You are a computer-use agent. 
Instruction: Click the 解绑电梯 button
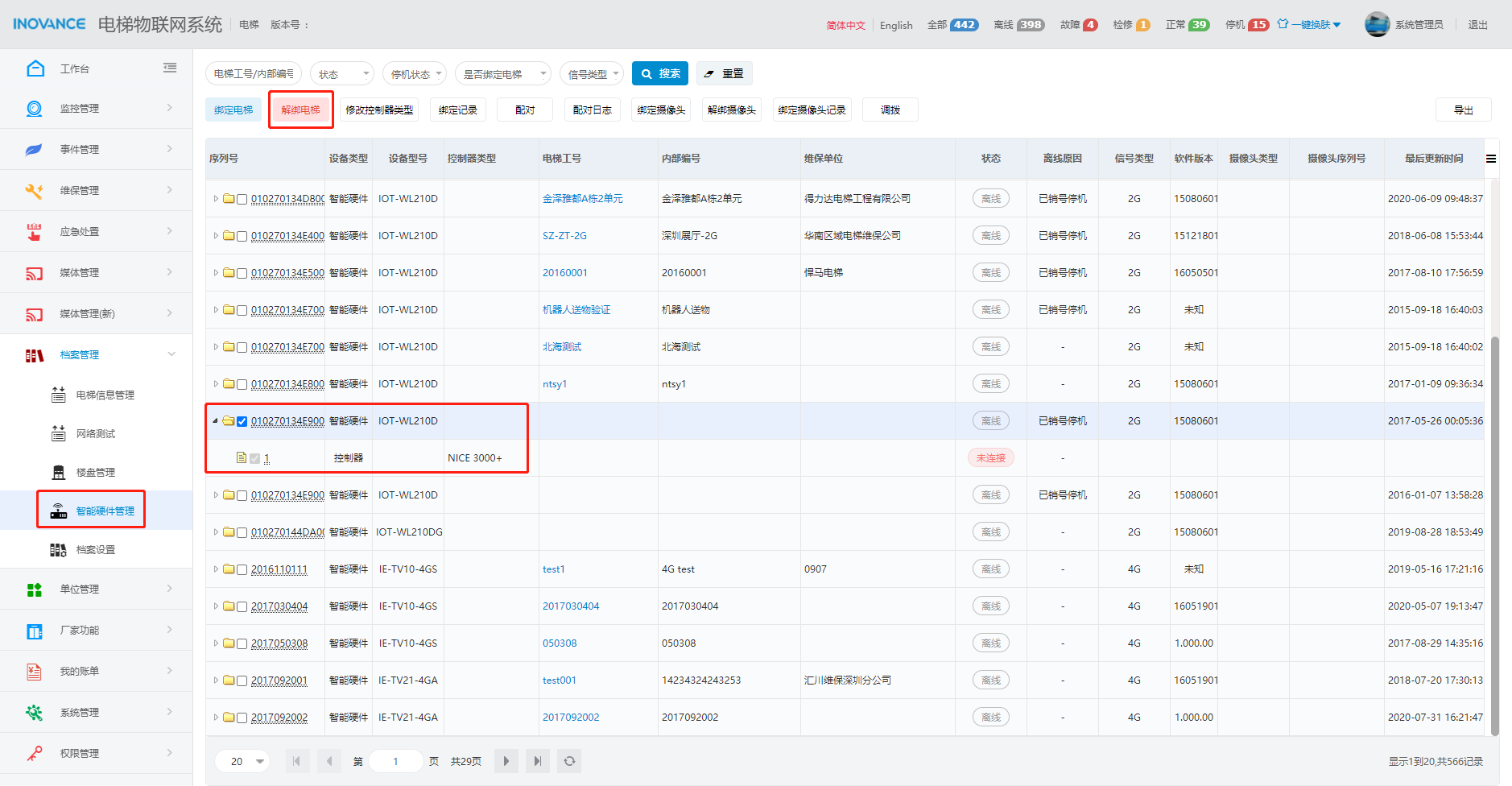(300, 110)
